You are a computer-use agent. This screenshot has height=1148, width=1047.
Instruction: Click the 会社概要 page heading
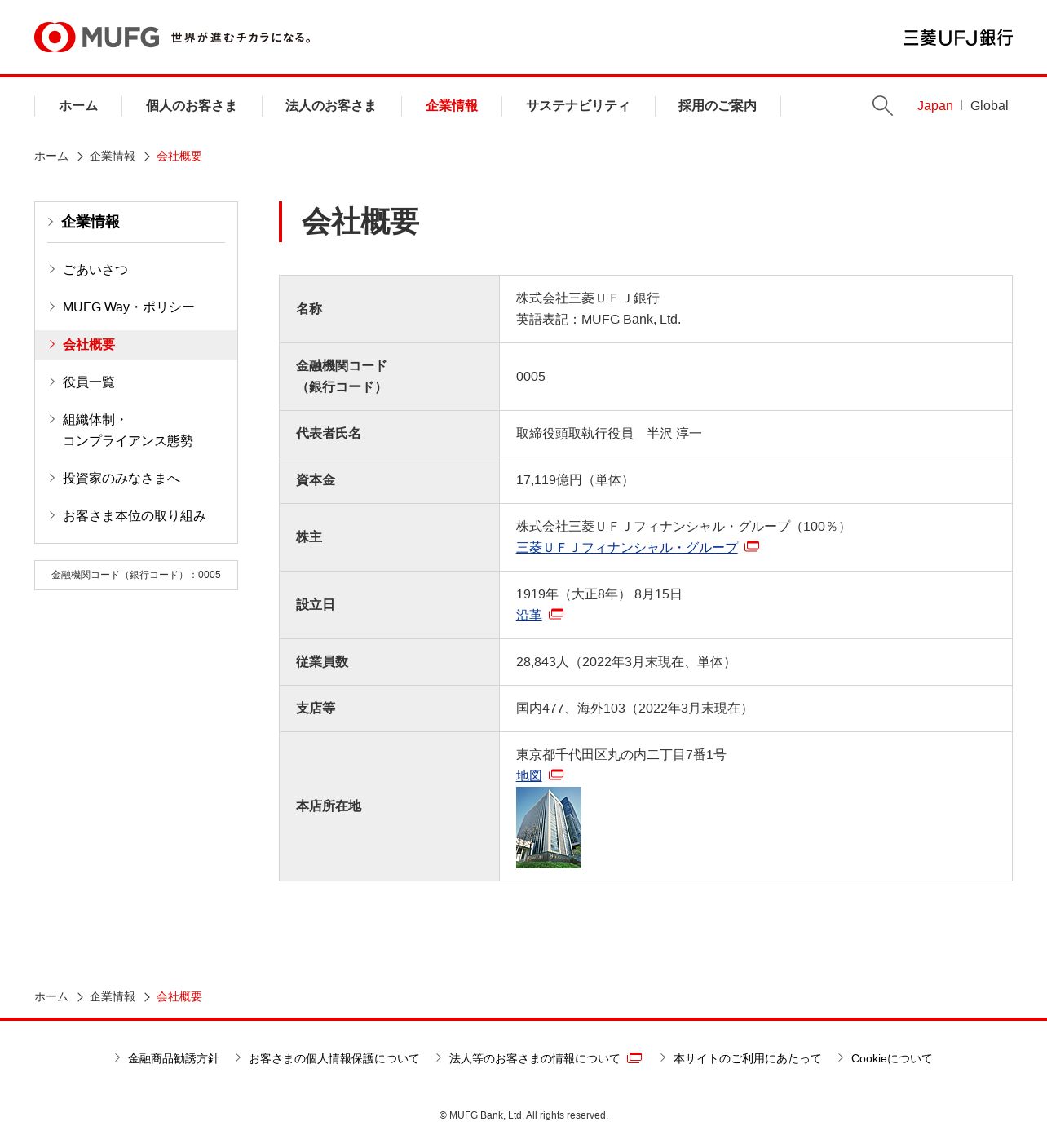[x=360, y=222]
